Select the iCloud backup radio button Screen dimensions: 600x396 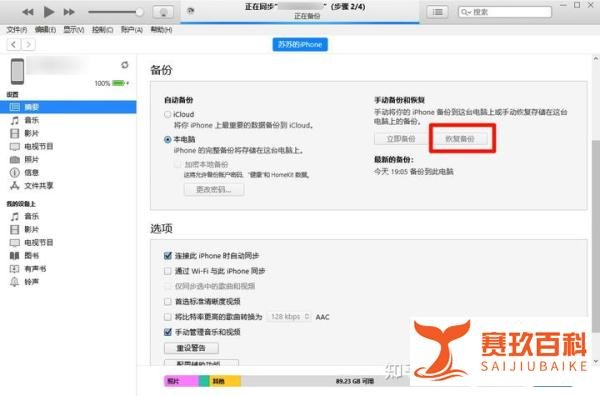click(167, 114)
